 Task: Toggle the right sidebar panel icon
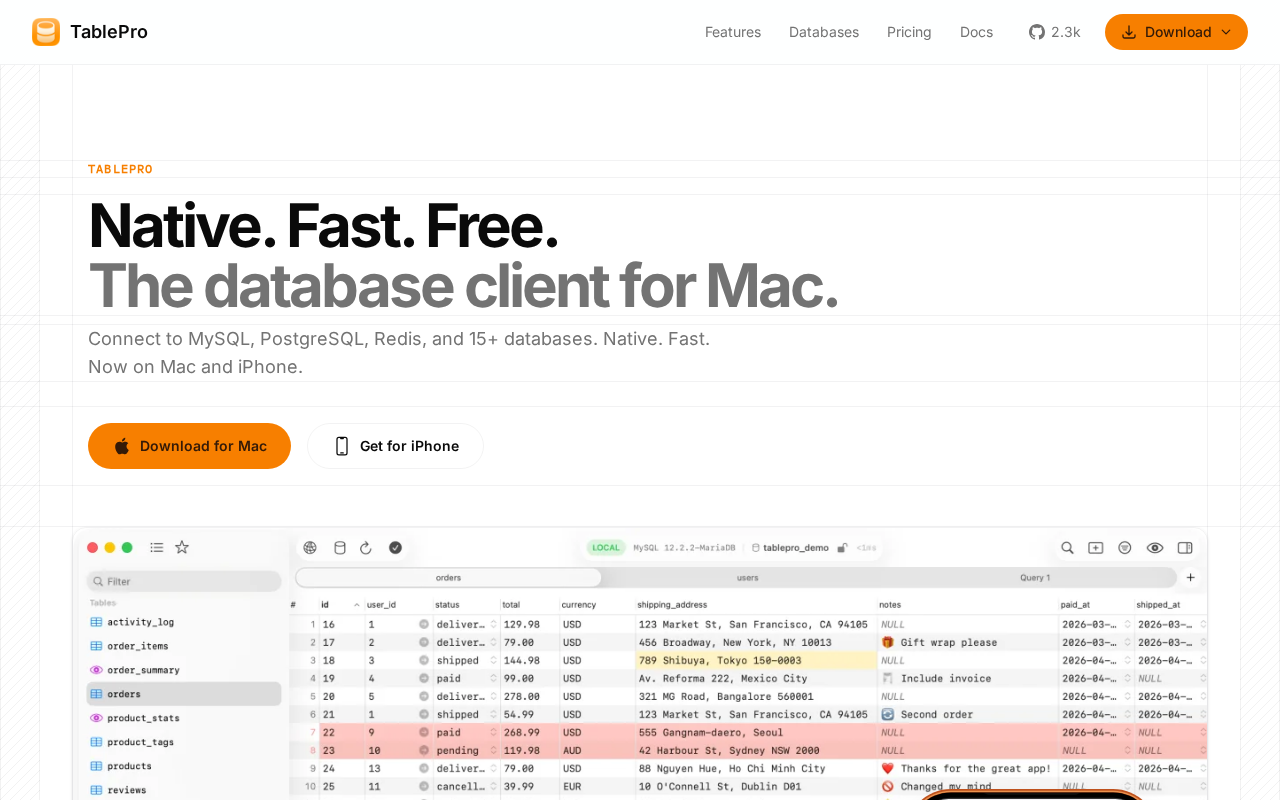1185,548
